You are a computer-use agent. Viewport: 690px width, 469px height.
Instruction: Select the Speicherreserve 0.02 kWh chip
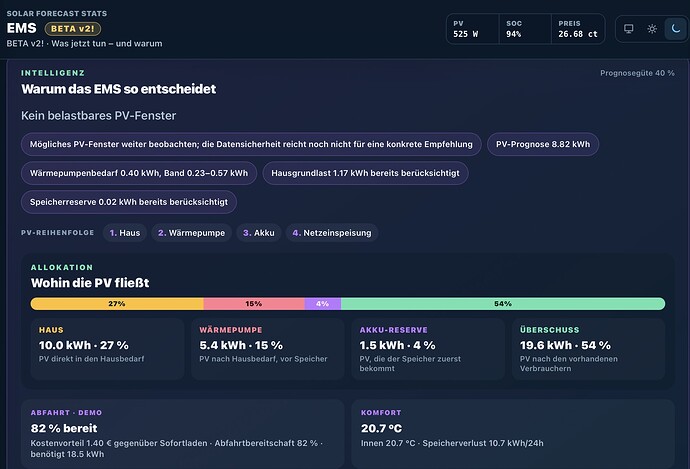point(128,202)
